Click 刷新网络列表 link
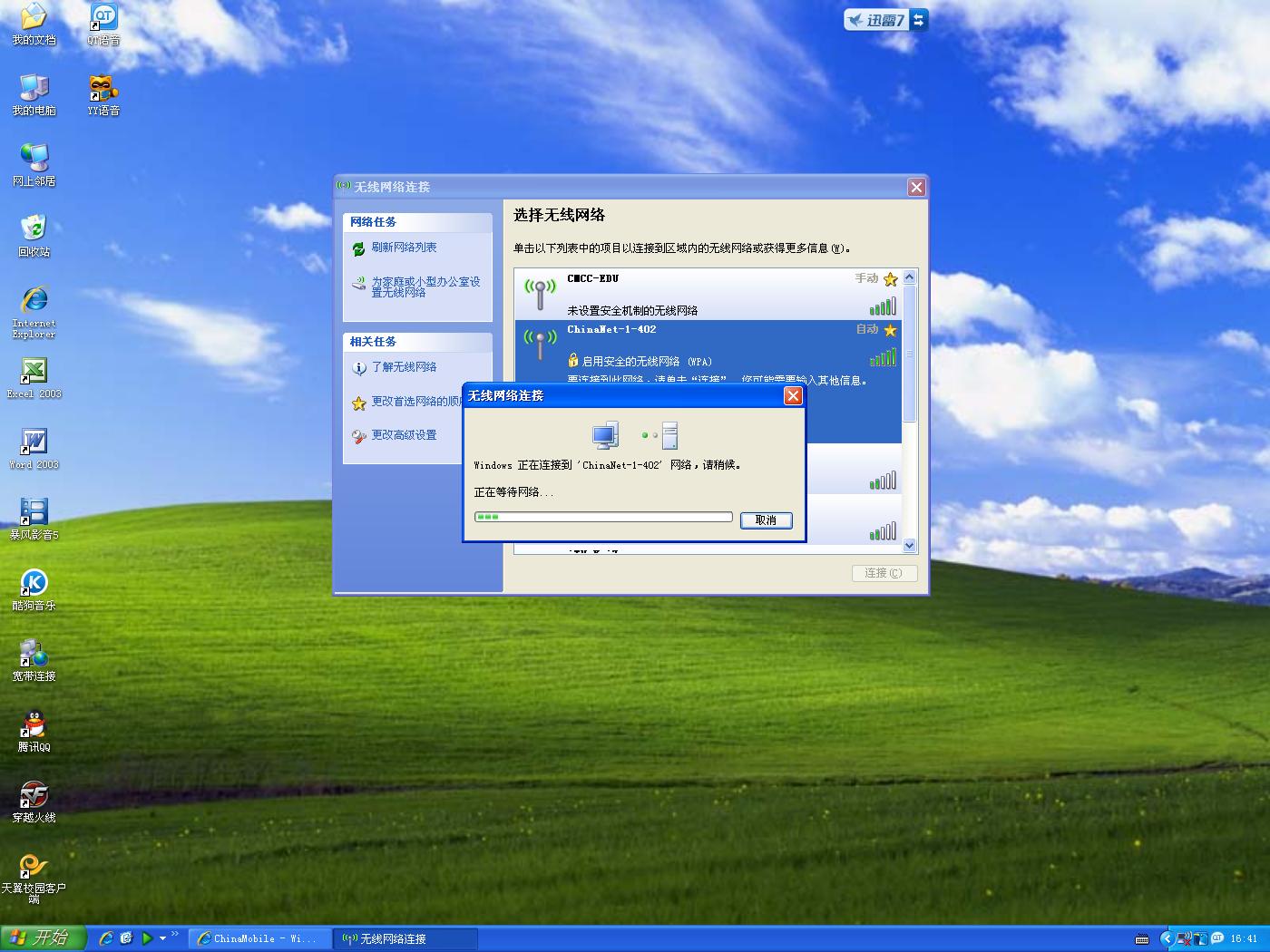The height and width of the screenshot is (952, 1270). pos(404,248)
